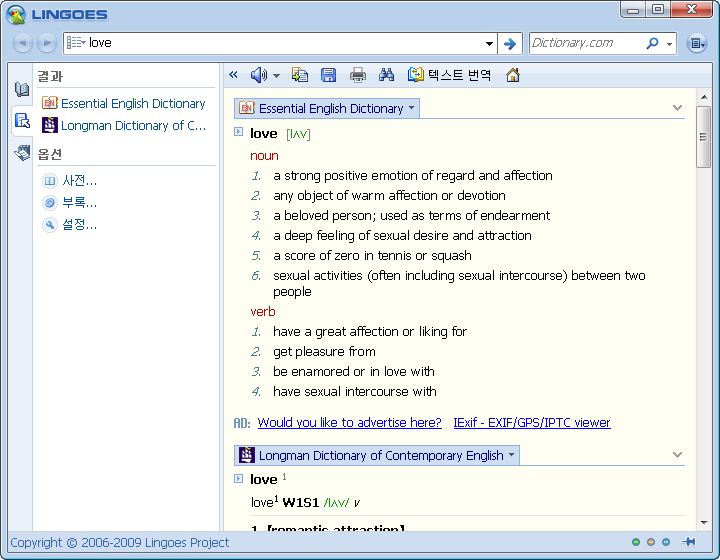
Task: Click the red 'noun' part-of-speech label
Action: click(x=264, y=156)
